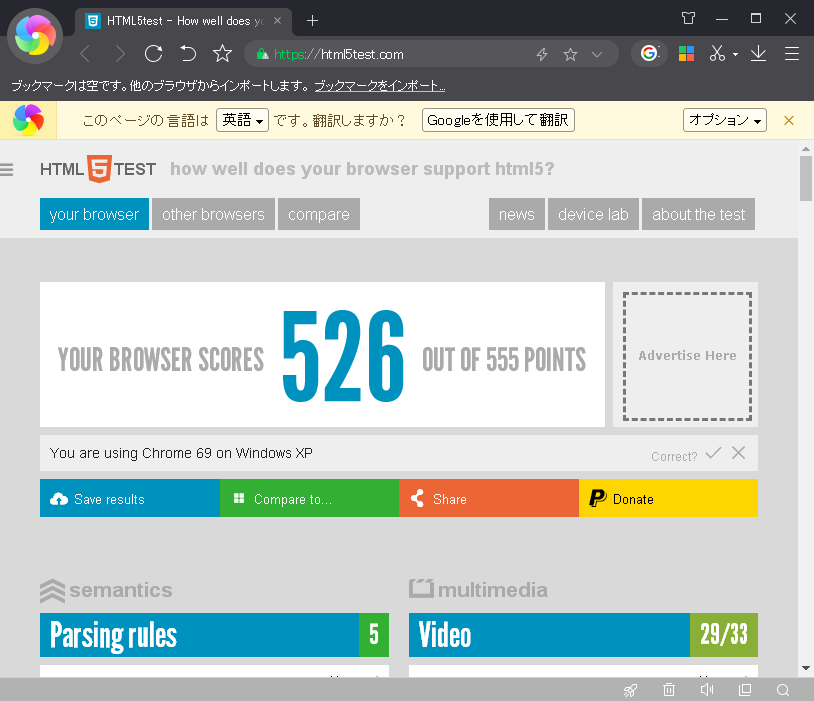The image size is (814, 701).
Task: Click the colorful grid extension icon
Action: pos(686,53)
